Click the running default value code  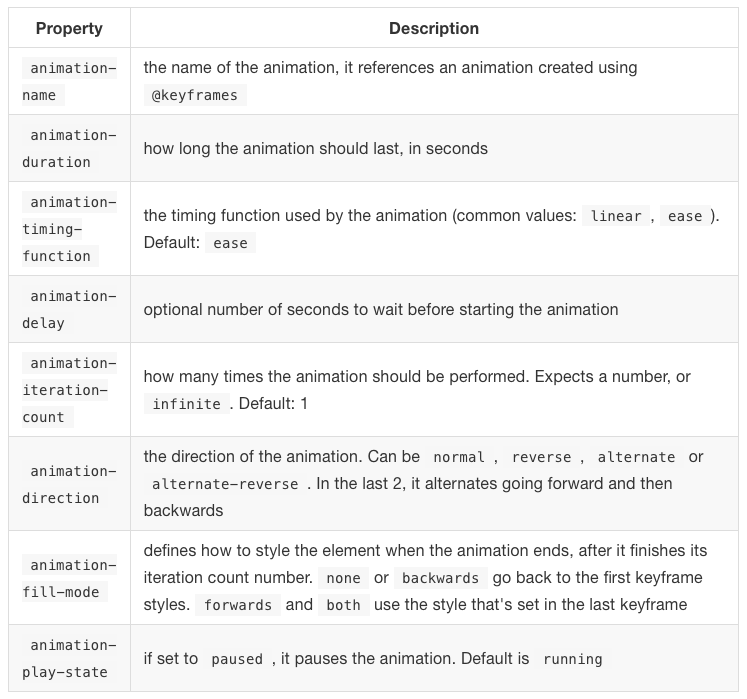tap(573, 659)
